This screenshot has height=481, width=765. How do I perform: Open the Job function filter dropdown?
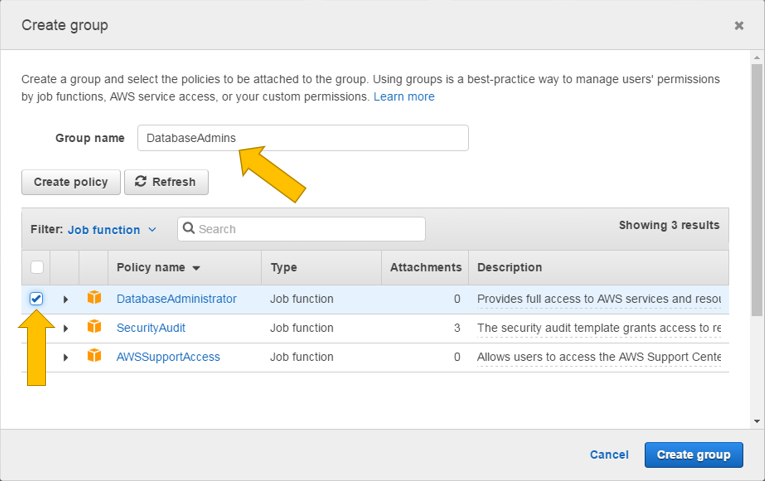click(112, 230)
